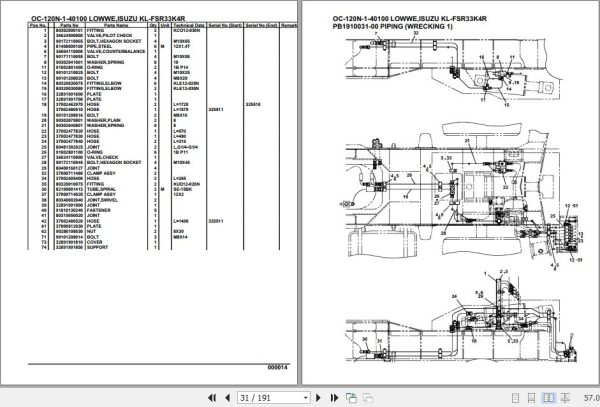The width and height of the screenshot is (600, 407).
Task: Click serial start value in row 42
Action: [216, 221]
